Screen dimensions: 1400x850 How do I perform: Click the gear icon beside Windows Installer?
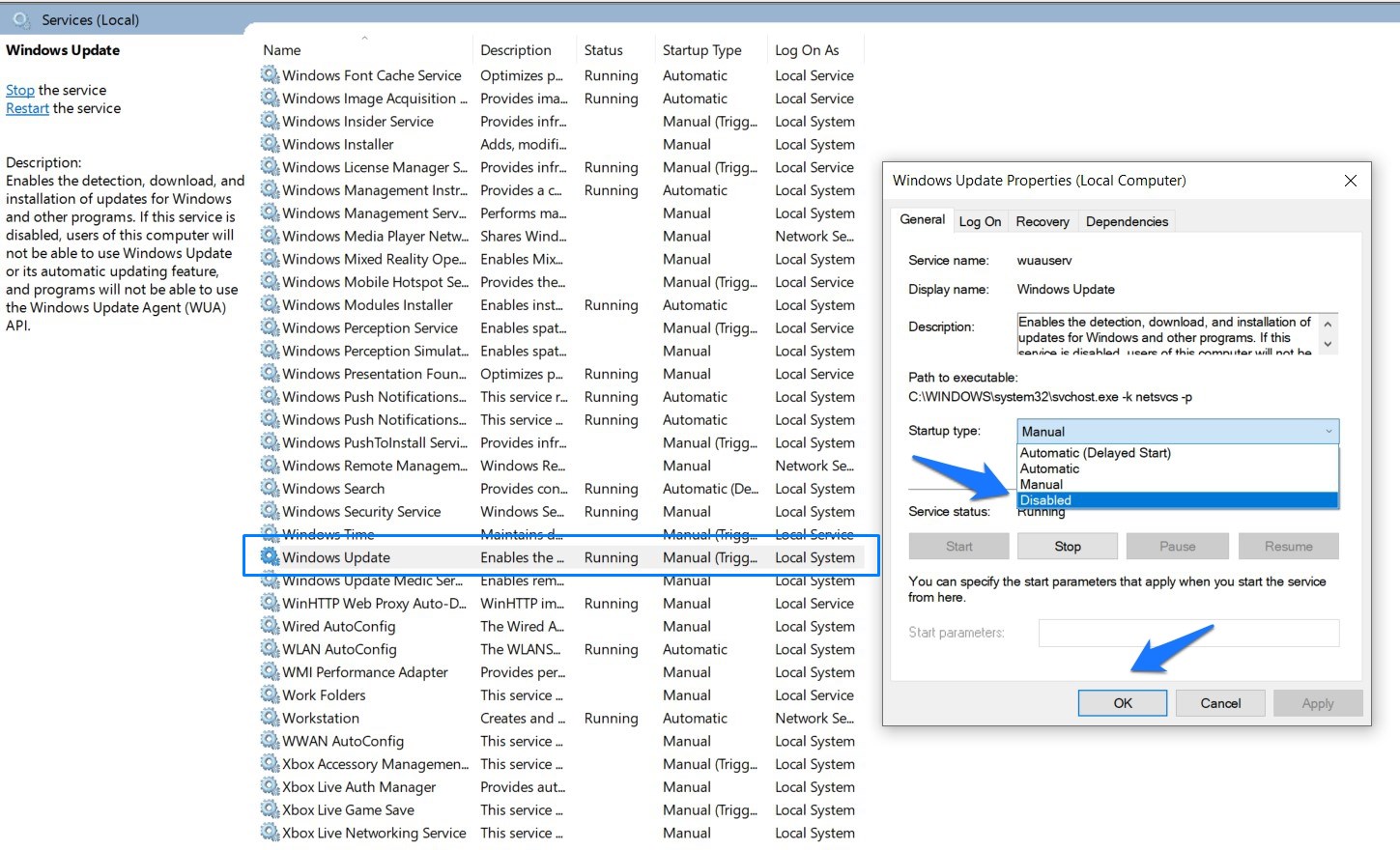(270, 144)
